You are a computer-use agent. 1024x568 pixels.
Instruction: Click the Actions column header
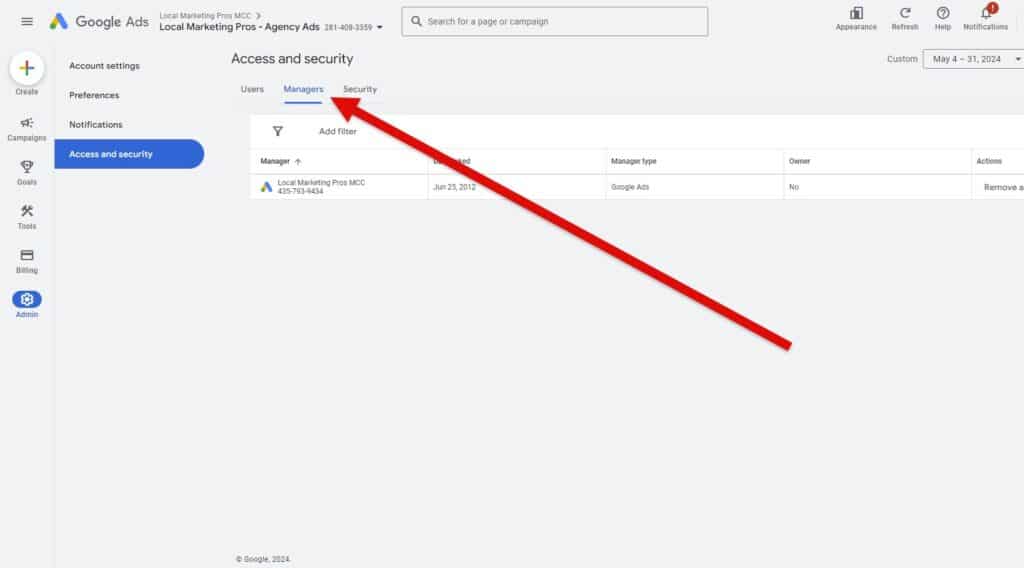click(989, 161)
